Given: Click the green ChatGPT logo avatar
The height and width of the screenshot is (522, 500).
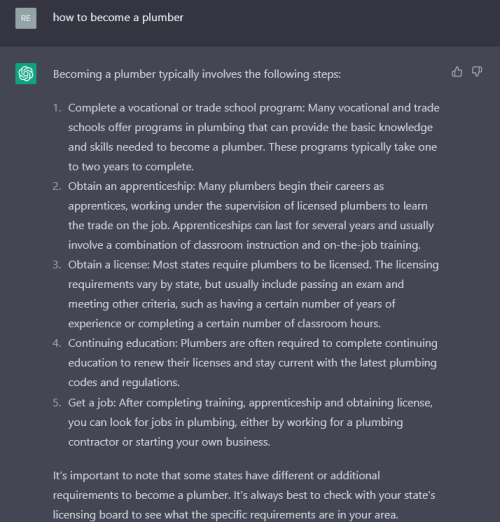Looking at the screenshot, I should coord(26,74).
